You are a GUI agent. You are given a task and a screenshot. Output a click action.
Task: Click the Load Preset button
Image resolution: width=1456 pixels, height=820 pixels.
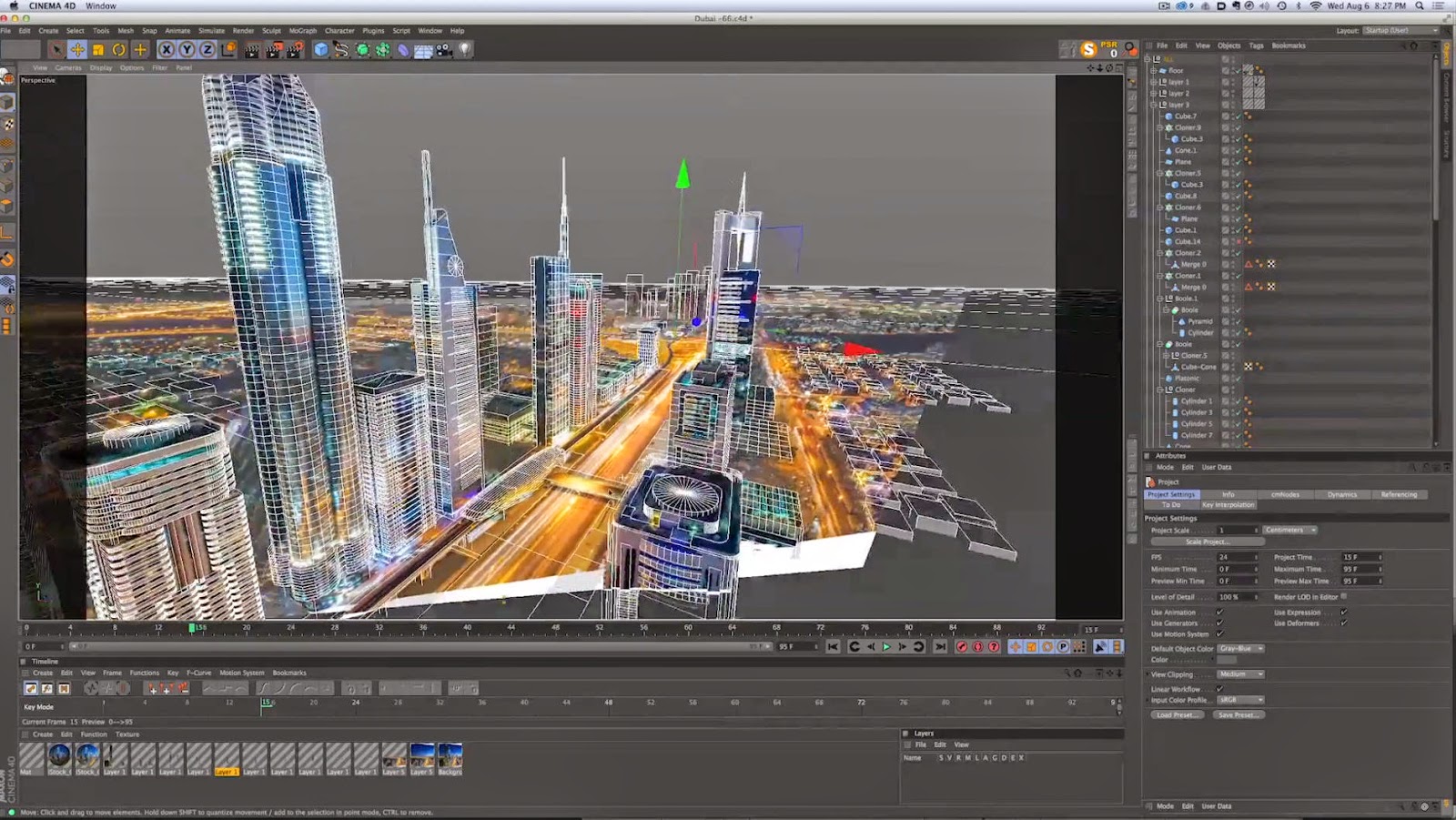[1176, 714]
